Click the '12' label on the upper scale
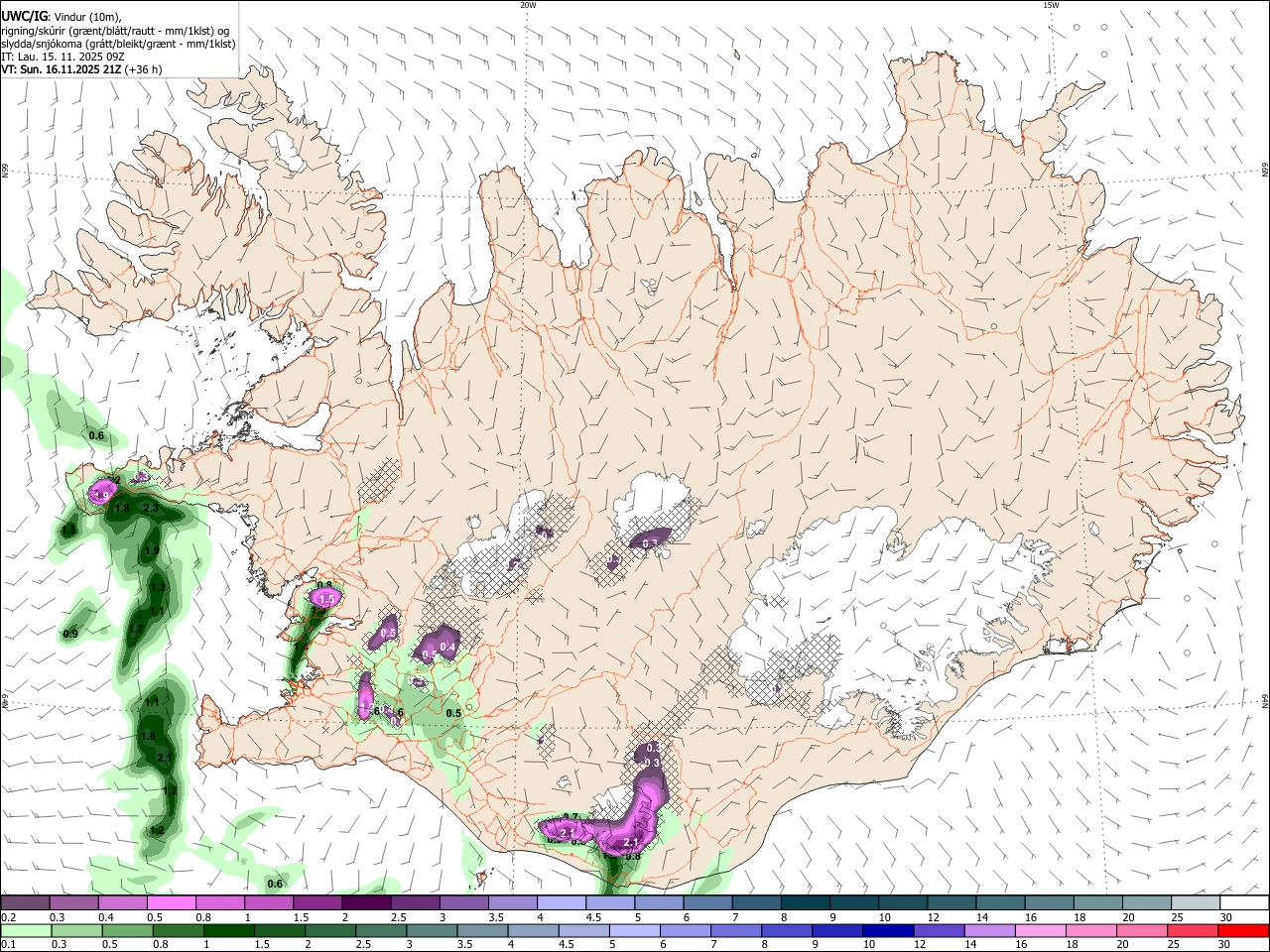Viewport: 1270px width, 952px height. coord(933,917)
